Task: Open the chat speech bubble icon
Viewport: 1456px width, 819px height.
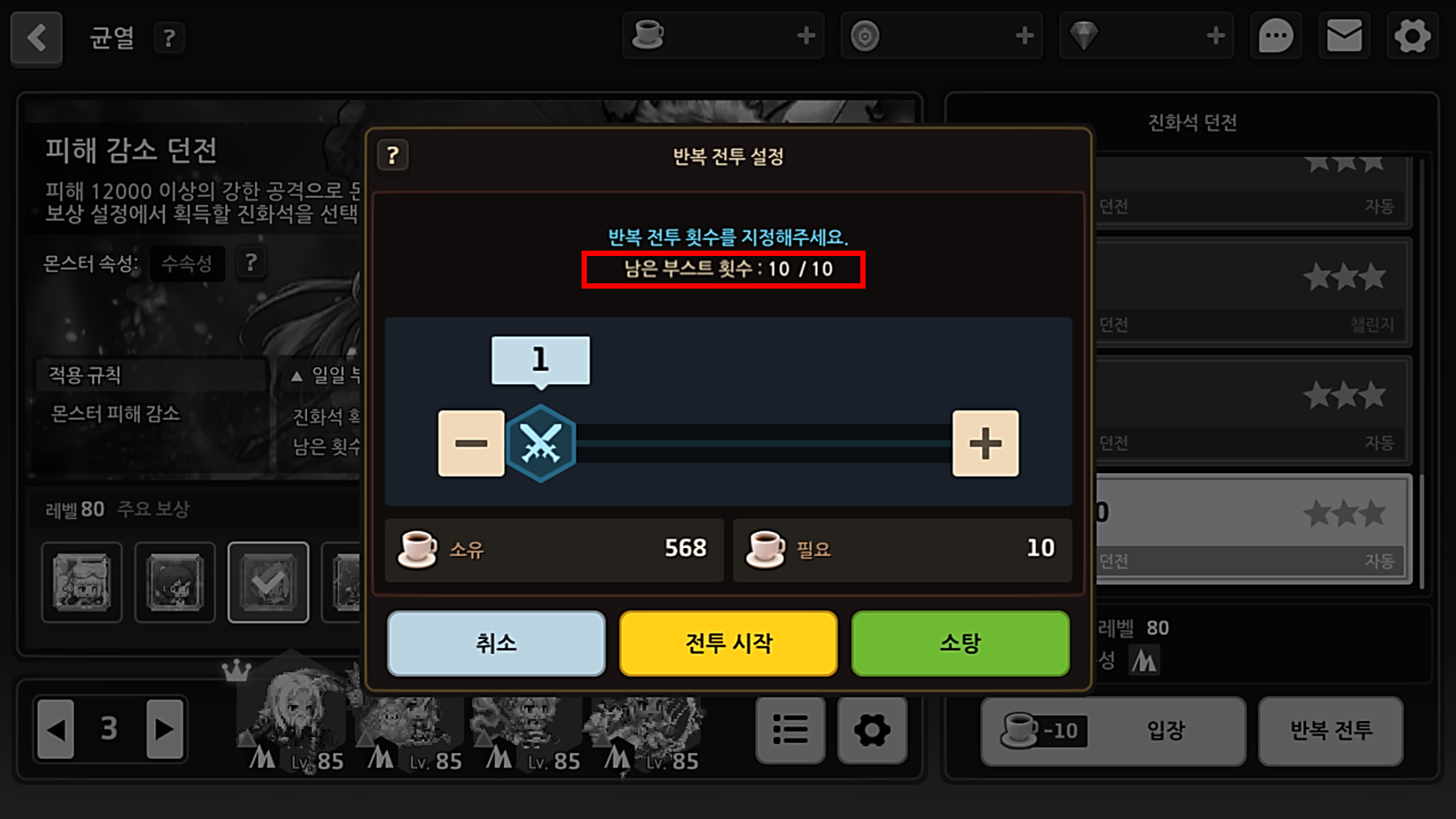Action: (x=1275, y=36)
